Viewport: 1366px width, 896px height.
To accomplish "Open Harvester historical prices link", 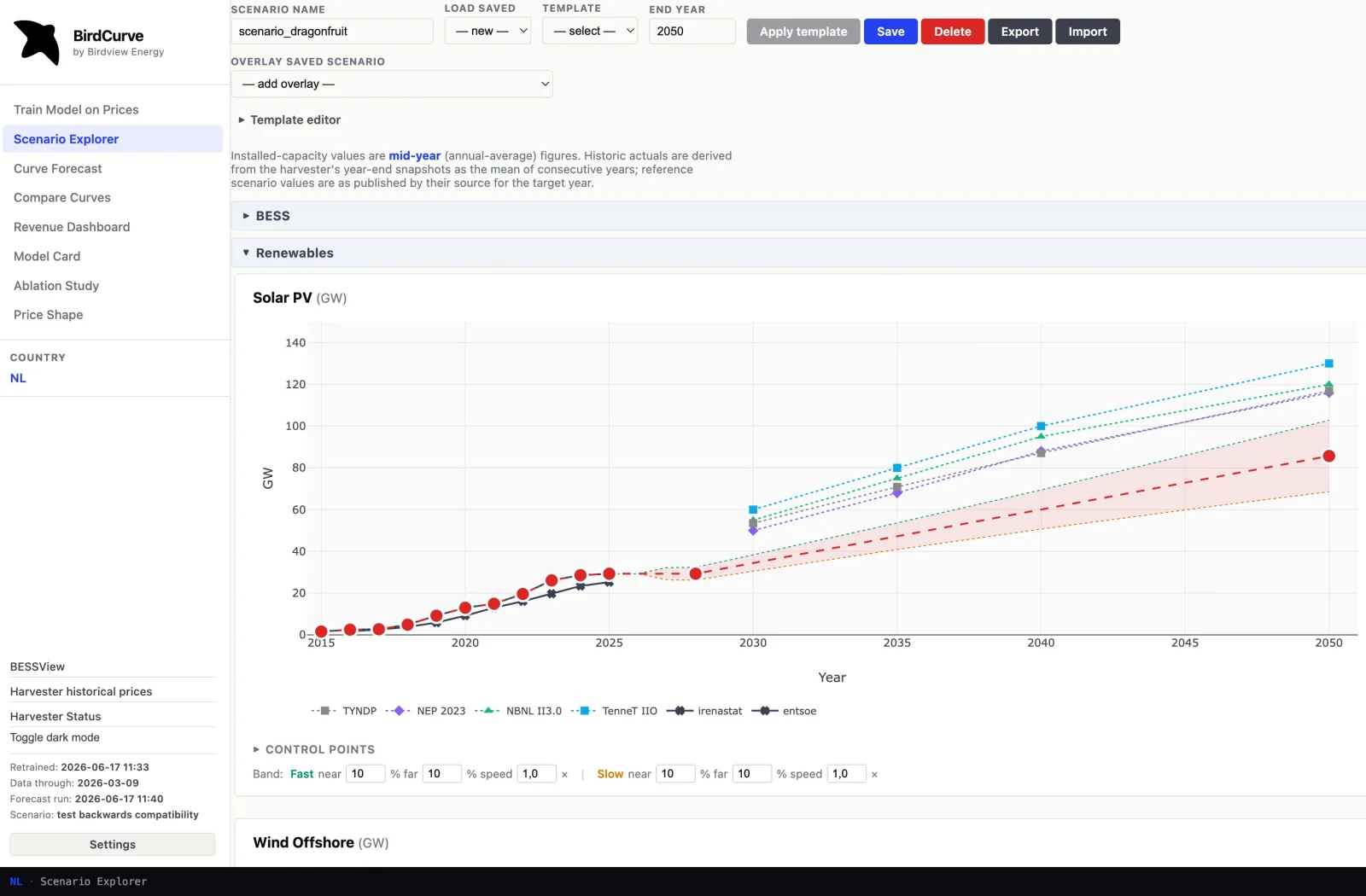I will click(81, 692).
